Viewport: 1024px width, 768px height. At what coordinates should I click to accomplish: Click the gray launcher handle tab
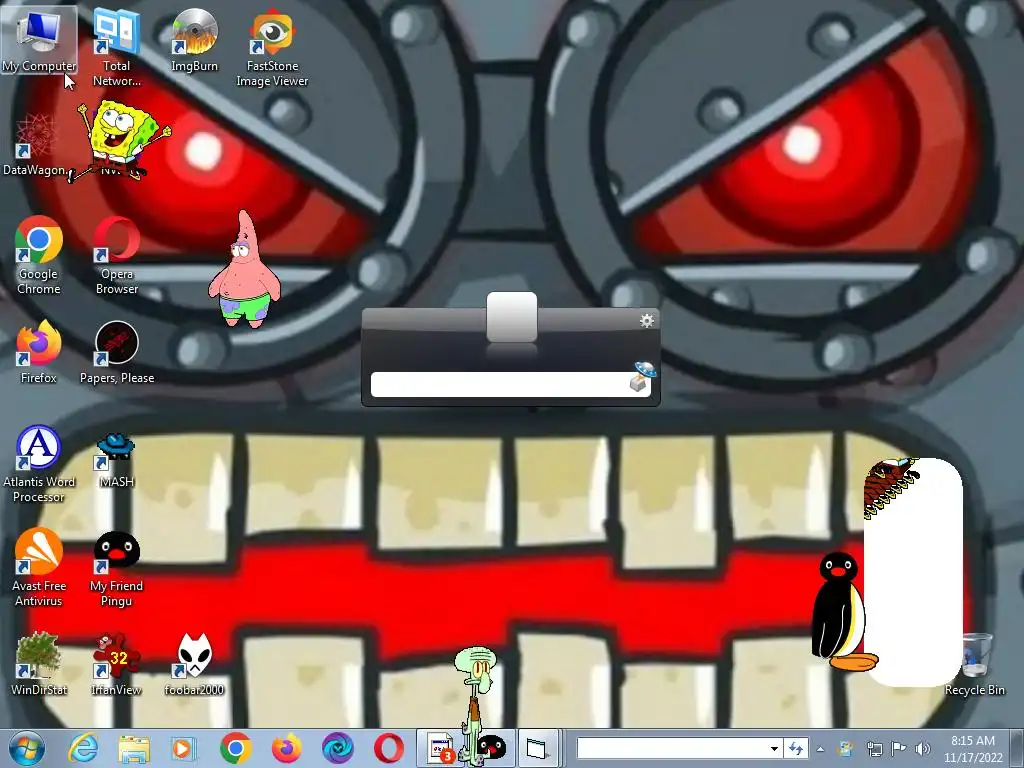(512, 317)
